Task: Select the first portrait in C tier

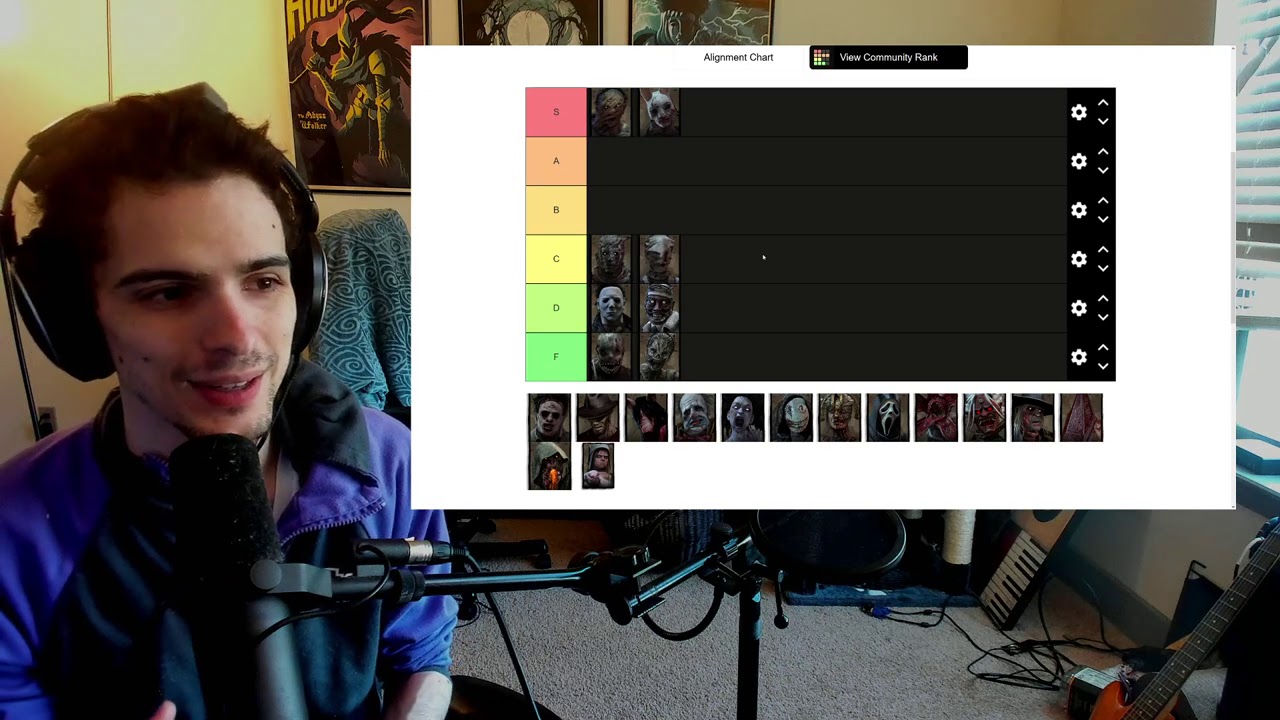Action: click(611, 259)
